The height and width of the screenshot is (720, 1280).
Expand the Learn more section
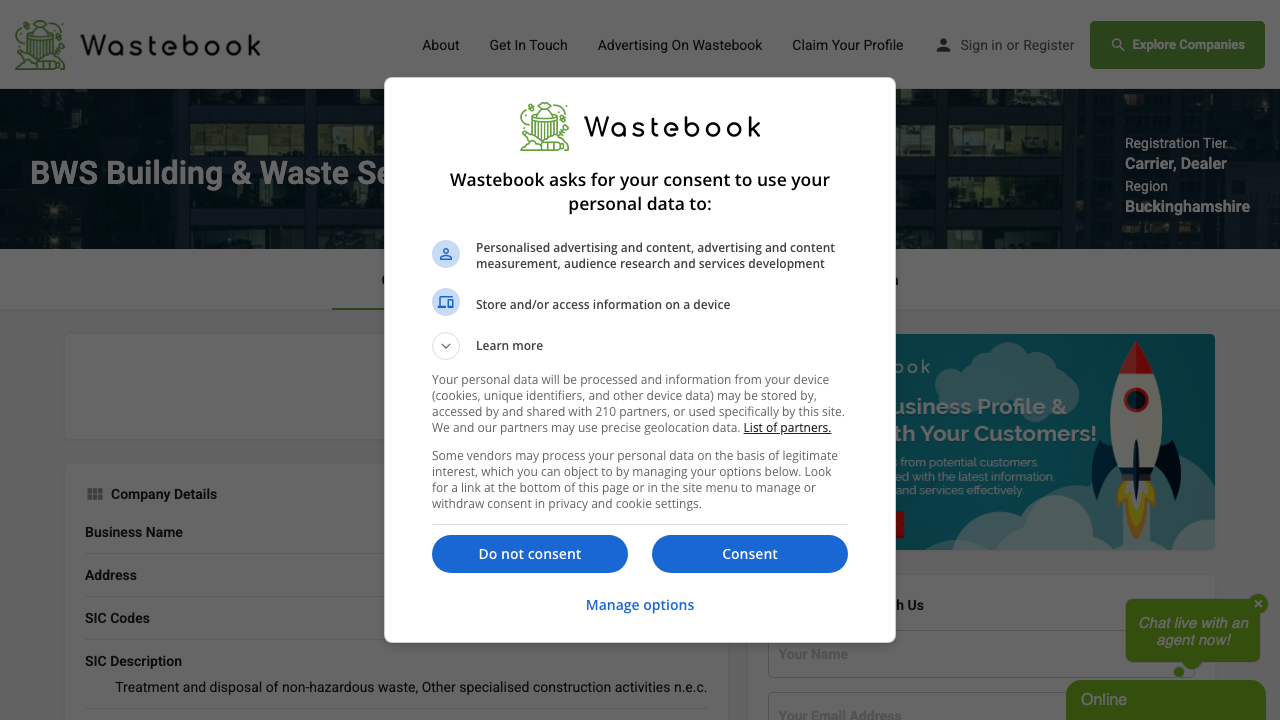pos(510,345)
